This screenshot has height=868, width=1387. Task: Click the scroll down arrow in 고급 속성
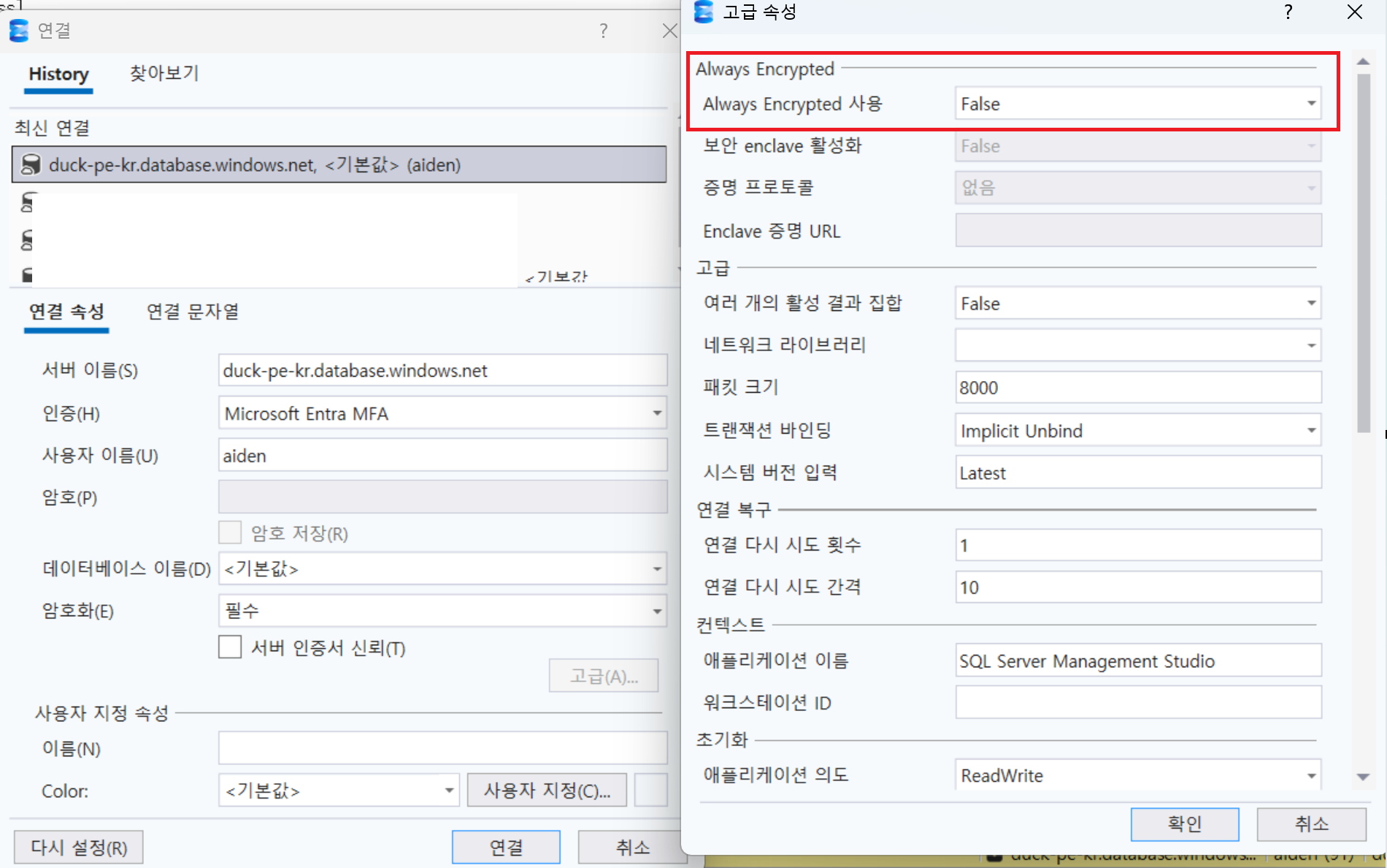point(1363,777)
